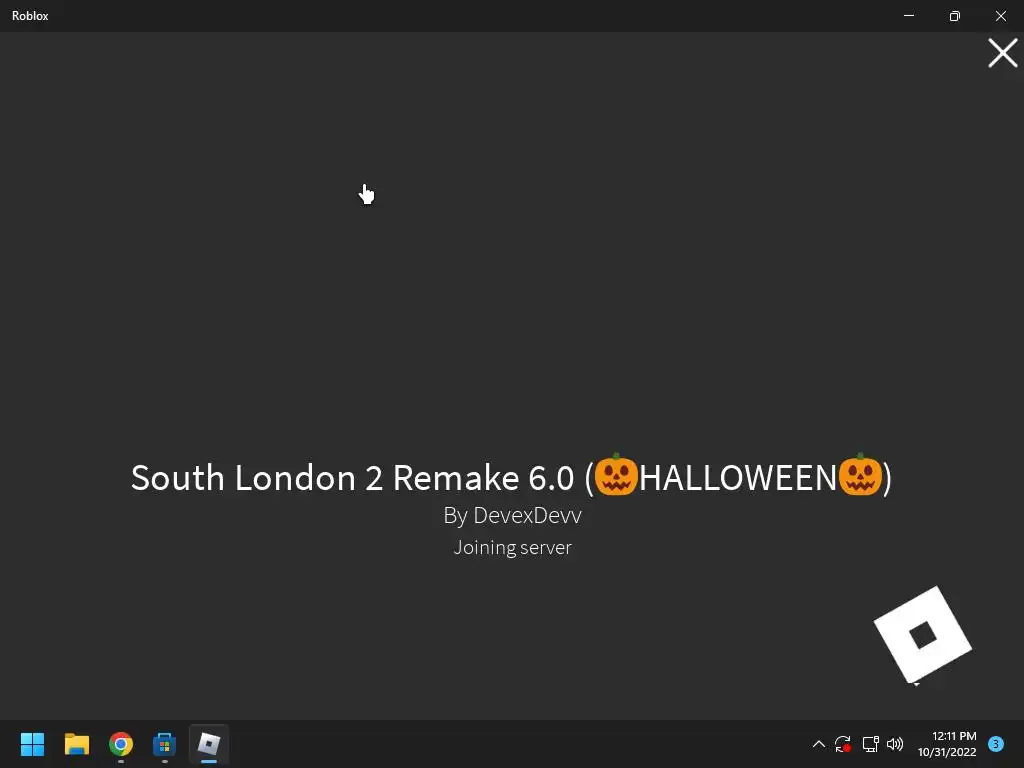Click the South London 2 Remake title
Screen dimensions: 1024x768
511,477
